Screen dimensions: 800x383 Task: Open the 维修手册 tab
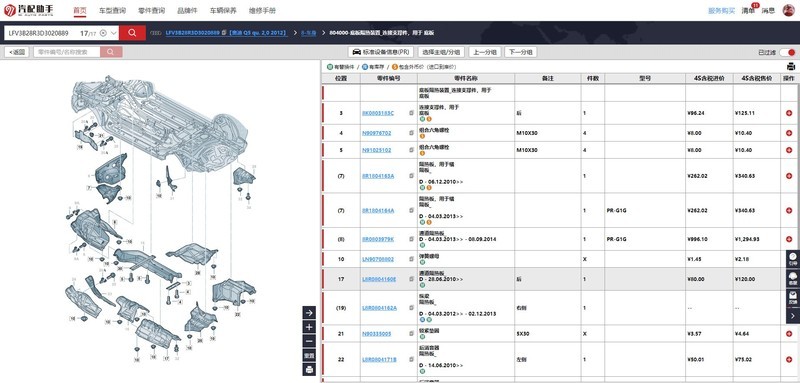point(262,10)
